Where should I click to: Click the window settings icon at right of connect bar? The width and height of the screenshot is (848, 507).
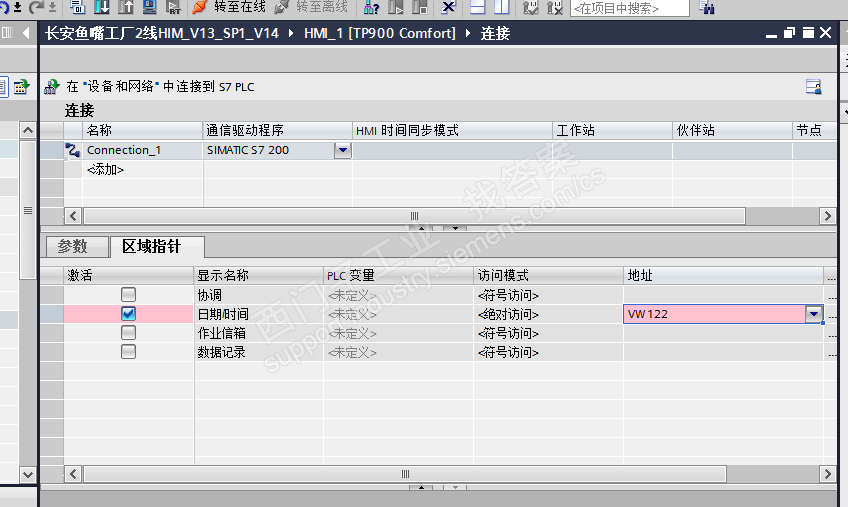coord(813,87)
